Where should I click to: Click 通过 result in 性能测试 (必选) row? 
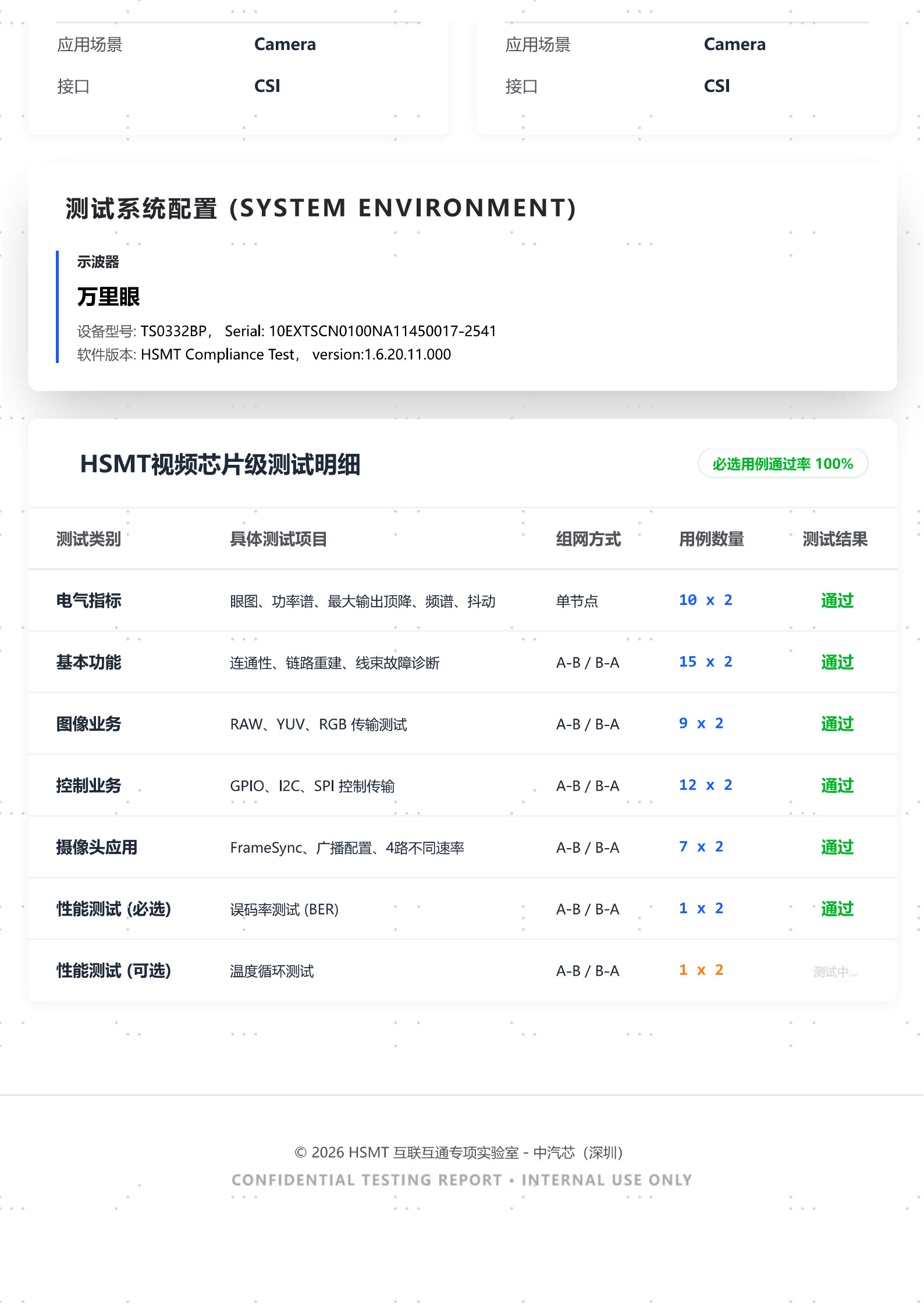tap(837, 909)
